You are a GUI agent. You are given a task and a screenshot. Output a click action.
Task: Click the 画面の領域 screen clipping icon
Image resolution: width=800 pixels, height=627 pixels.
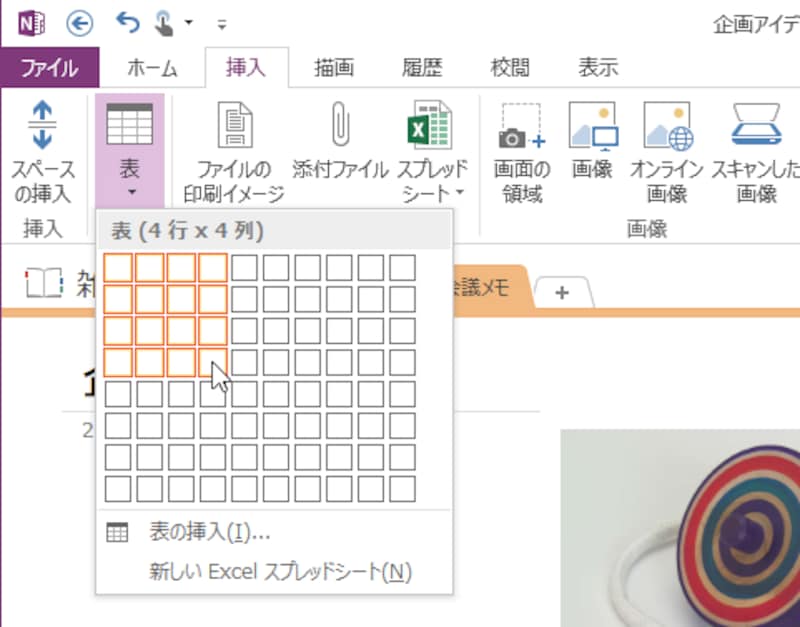[522, 126]
